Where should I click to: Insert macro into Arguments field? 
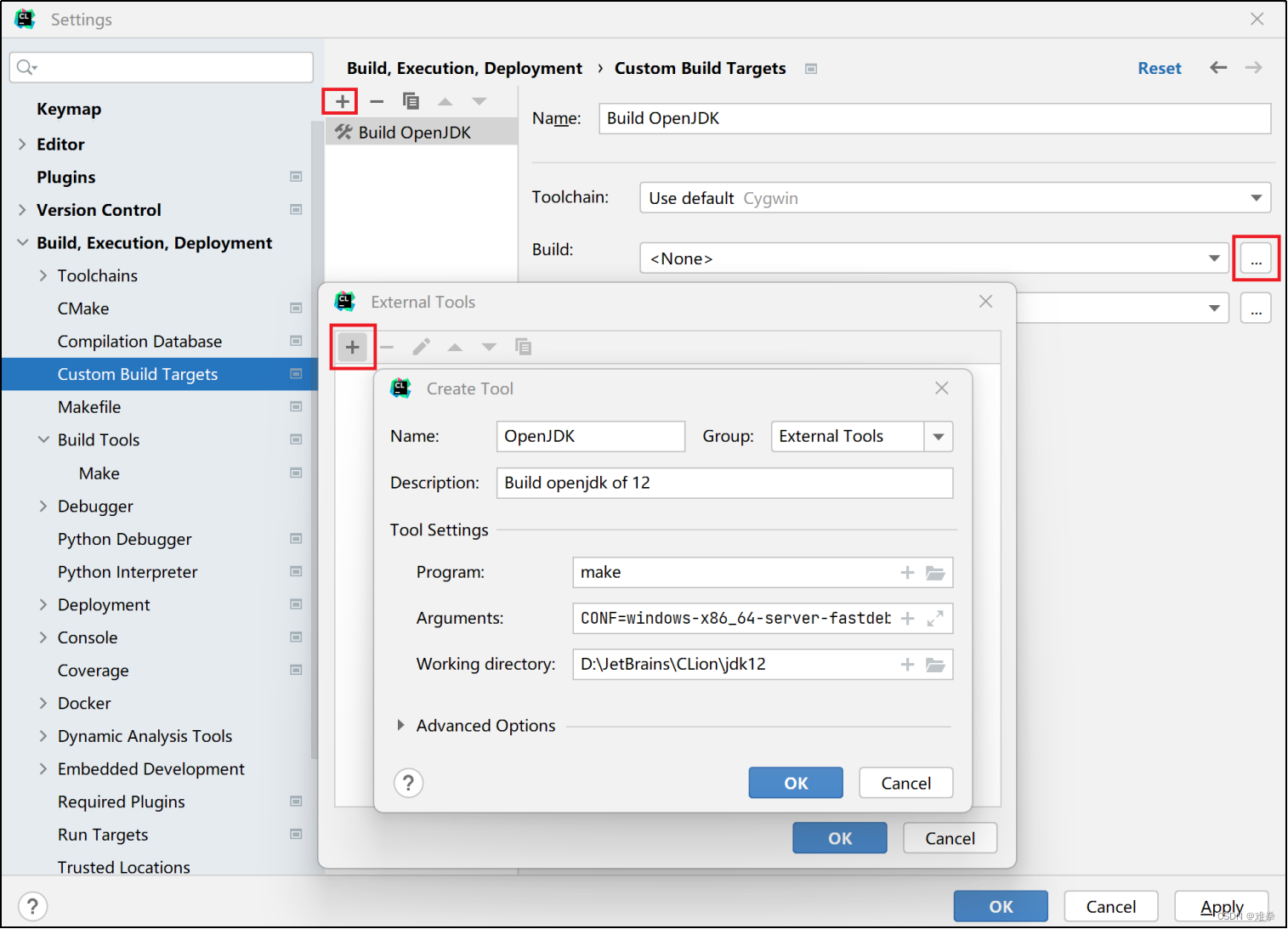pyautogui.click(x=907, y=619)
